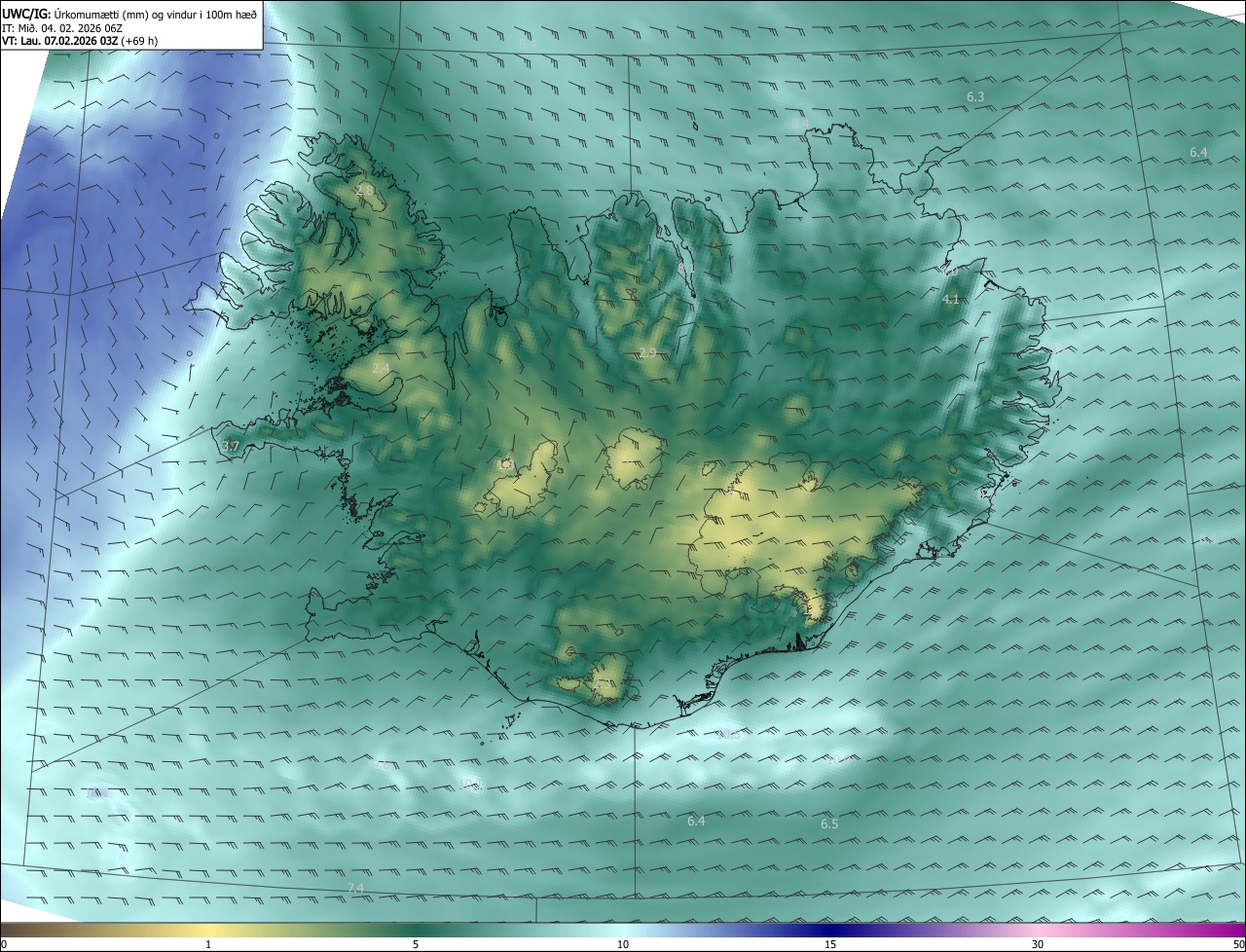Viewport: 1246px width, 952px height.
Task: Click the 2.8 value in the Westfjords
Action: click(365, 191)
